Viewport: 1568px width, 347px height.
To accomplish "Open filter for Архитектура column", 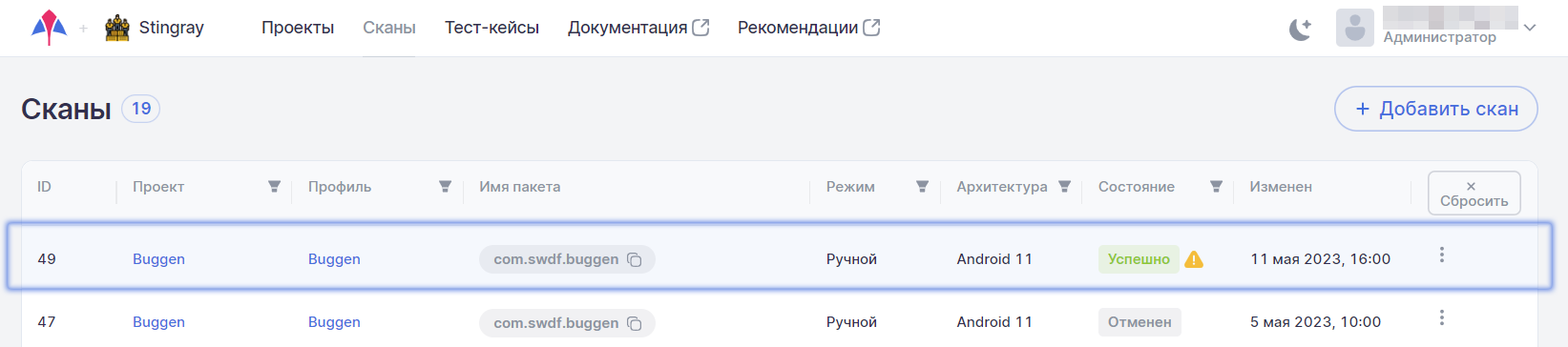I will tap(1064, 187).
